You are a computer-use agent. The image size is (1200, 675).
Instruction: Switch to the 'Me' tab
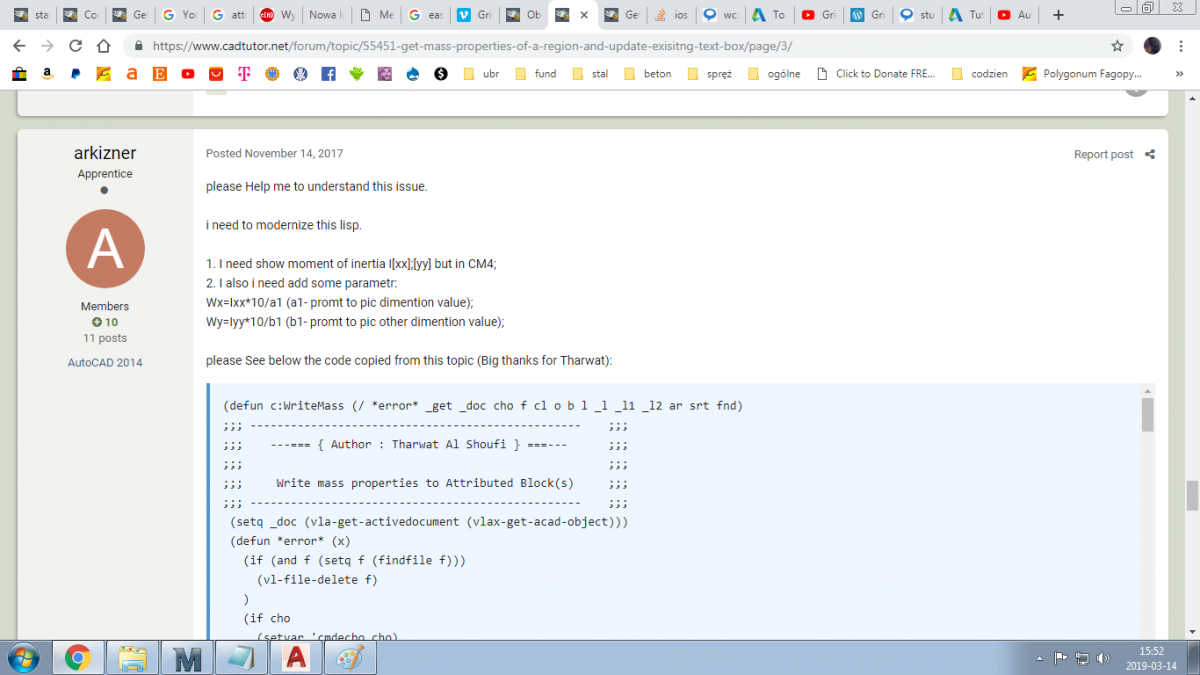pyautogui.click(x=376, y=15)
